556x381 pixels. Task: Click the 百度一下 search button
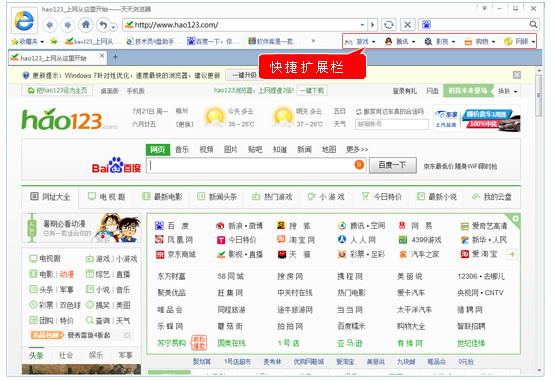[x=392, y=165]
